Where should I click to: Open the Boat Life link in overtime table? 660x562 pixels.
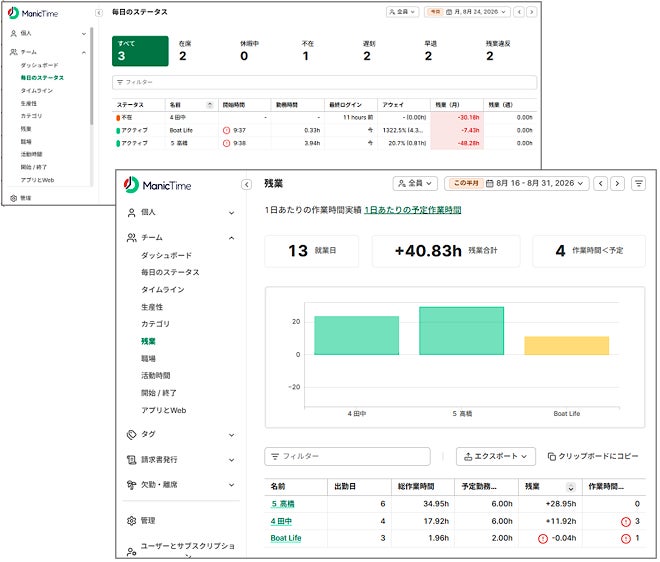pos(286,538)
